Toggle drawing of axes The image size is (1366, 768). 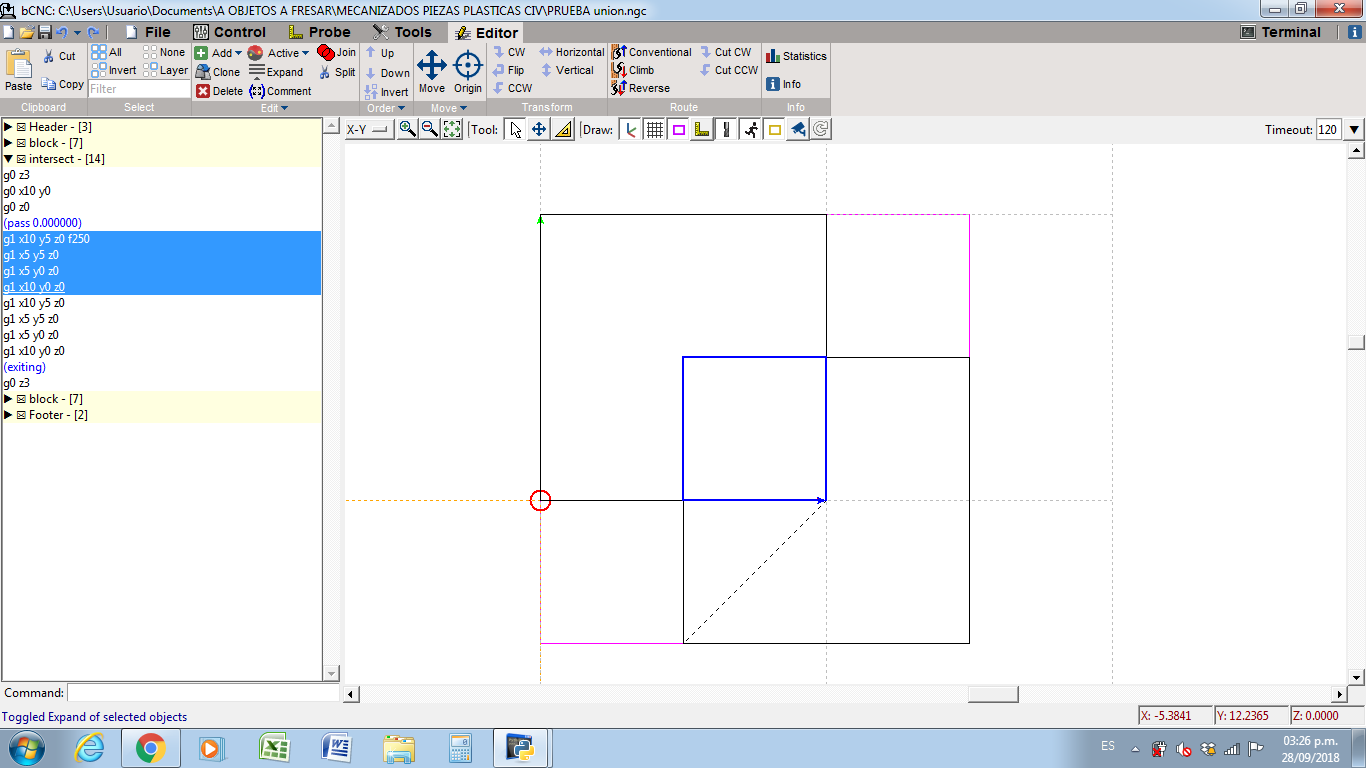(630, 129)
